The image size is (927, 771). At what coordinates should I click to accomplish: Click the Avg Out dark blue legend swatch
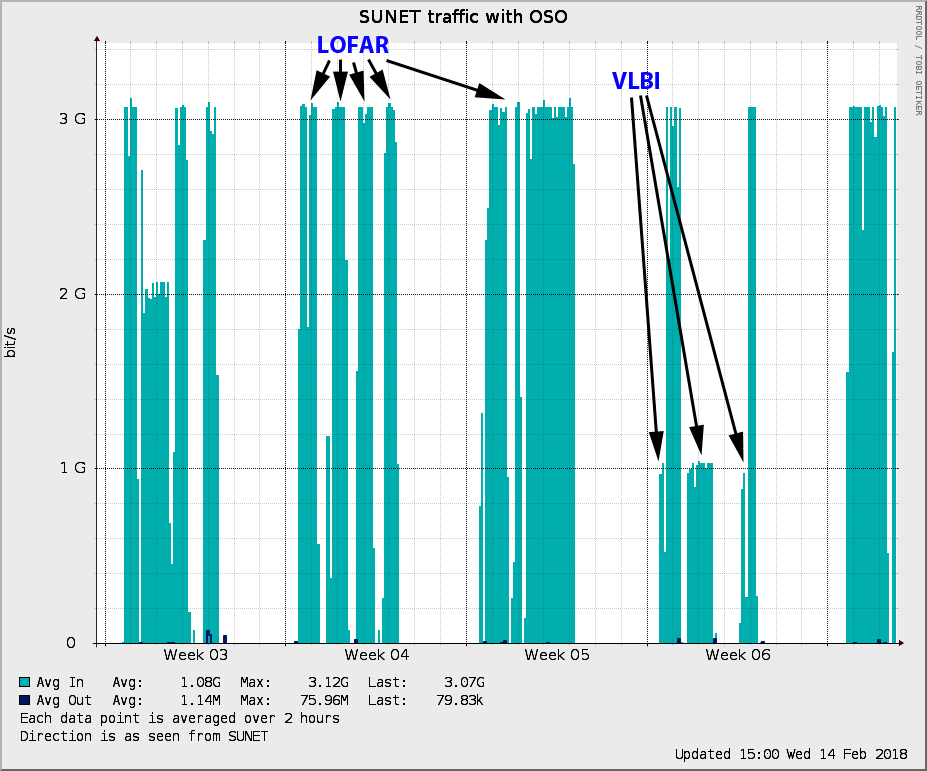click(24, 700)
